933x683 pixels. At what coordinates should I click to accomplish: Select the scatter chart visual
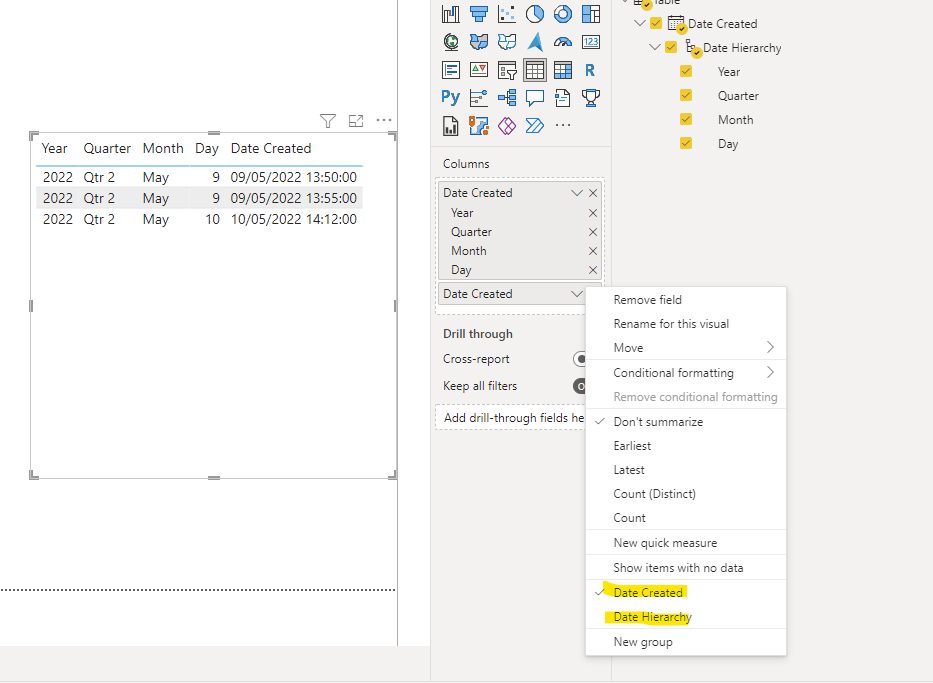pyautogui.click(x=506, y=14)
